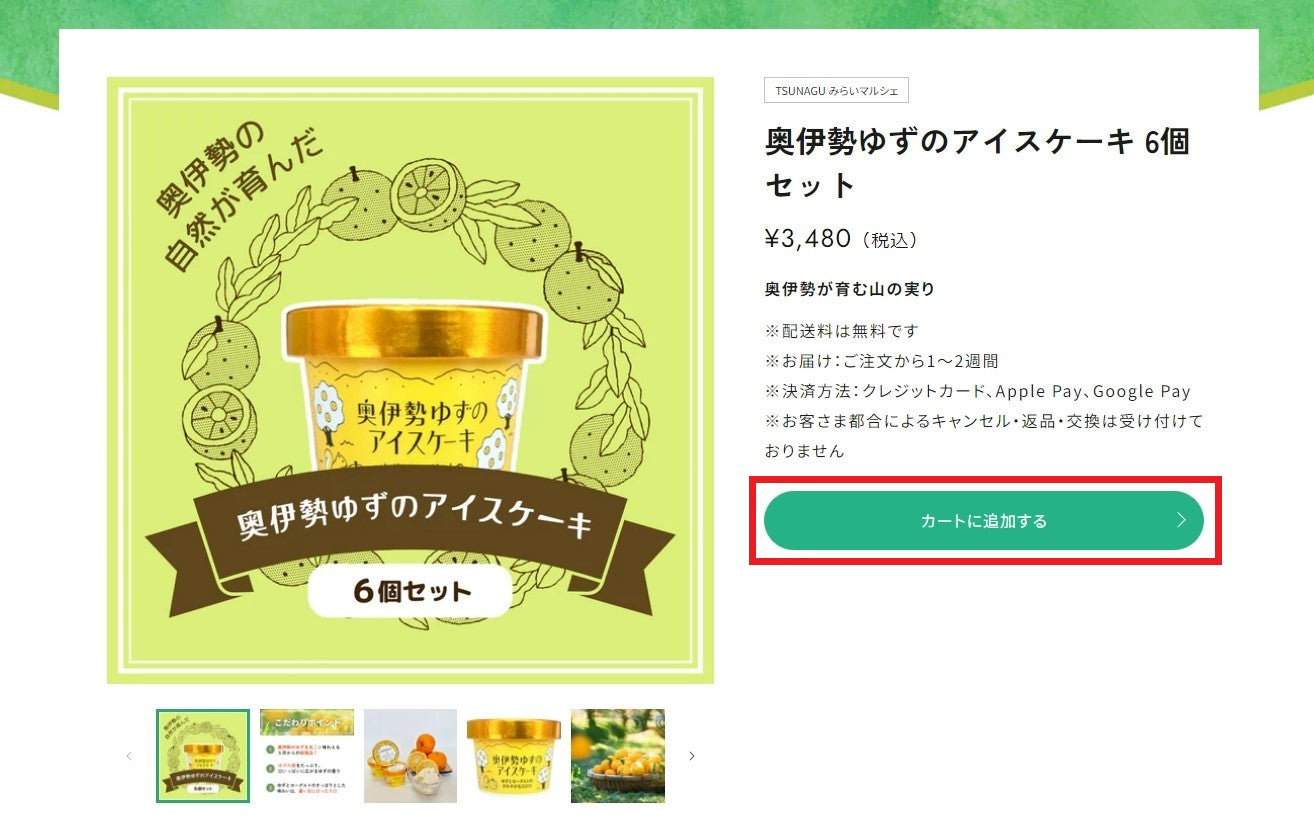Click the right chevron inside the cart button
The height and width of the screenshot is (817, 1314).
1181,520
